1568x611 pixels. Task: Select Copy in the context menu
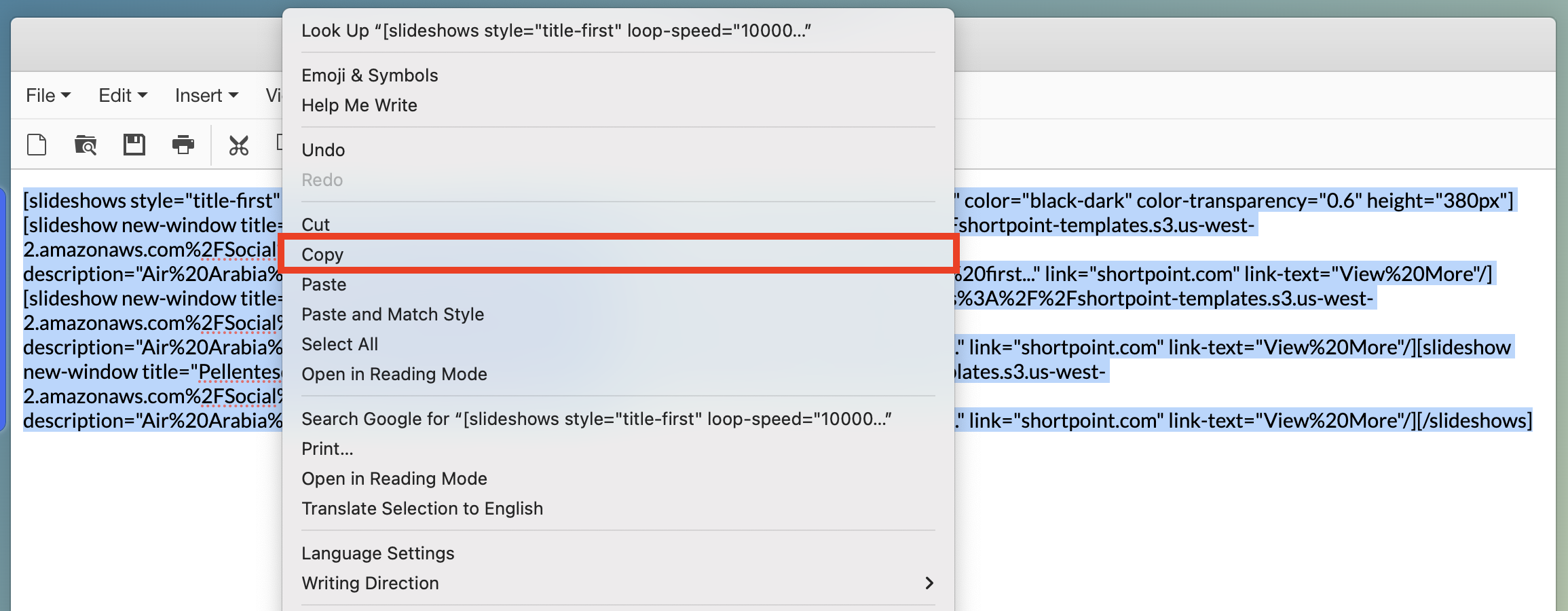click(x=618, y=255)
